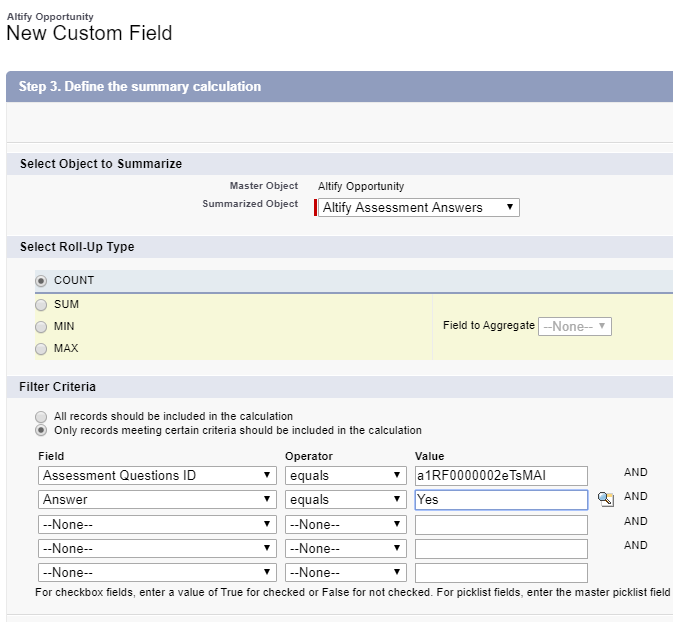Click 'Field to Aggregate' label
673x622 pixels.
(489, 325)
